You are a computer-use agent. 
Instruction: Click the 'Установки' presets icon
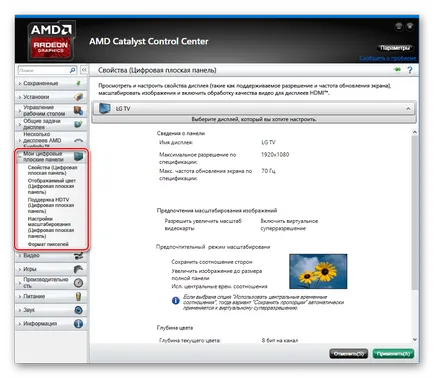click(x=78, y=97)
